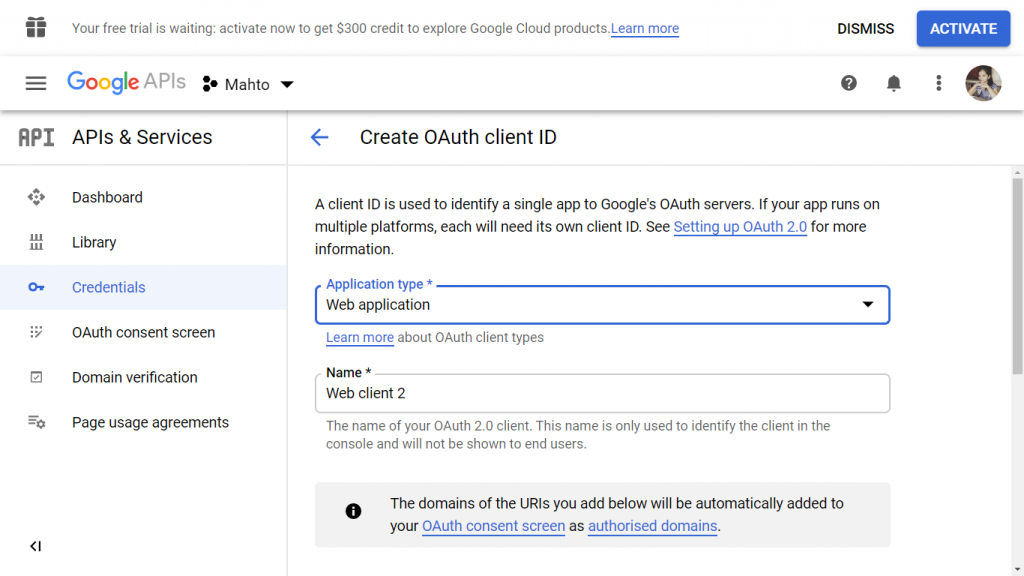The height and width of the screenshot is (576, 1024).
Task: Select OAuth consent screen sidebar item
Action: tap(143, 332)
